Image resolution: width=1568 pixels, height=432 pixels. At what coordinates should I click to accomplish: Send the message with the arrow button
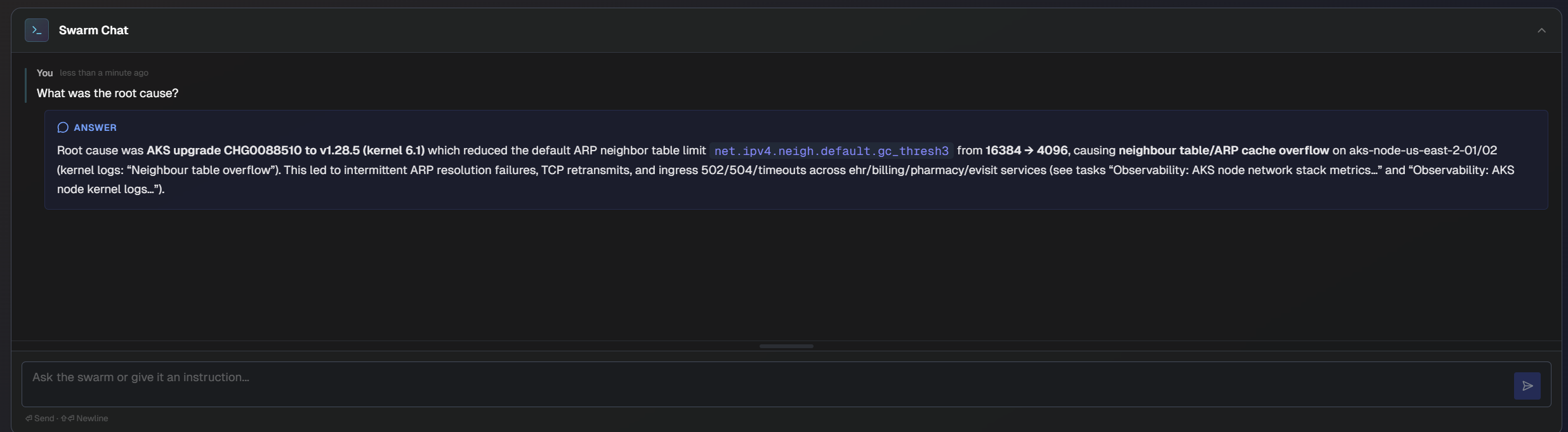point(1527,386)
